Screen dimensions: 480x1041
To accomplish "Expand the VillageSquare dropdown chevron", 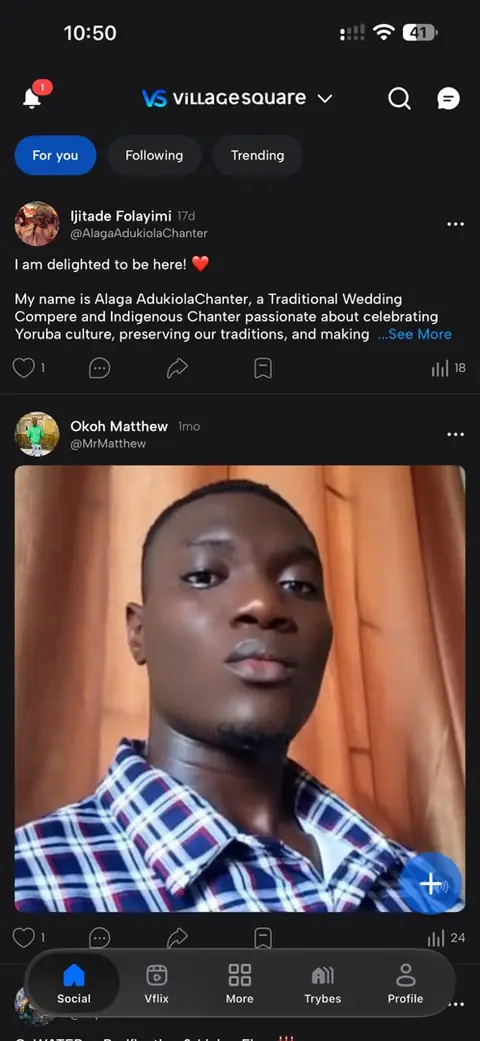I will [325, 99].
